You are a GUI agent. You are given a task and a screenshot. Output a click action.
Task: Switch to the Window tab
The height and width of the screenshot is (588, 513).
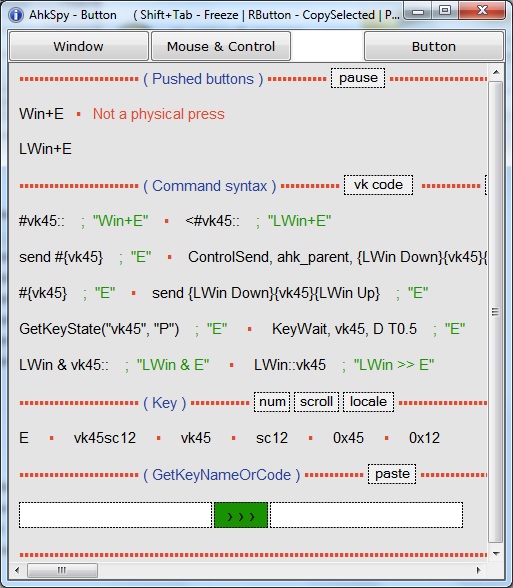78,46
